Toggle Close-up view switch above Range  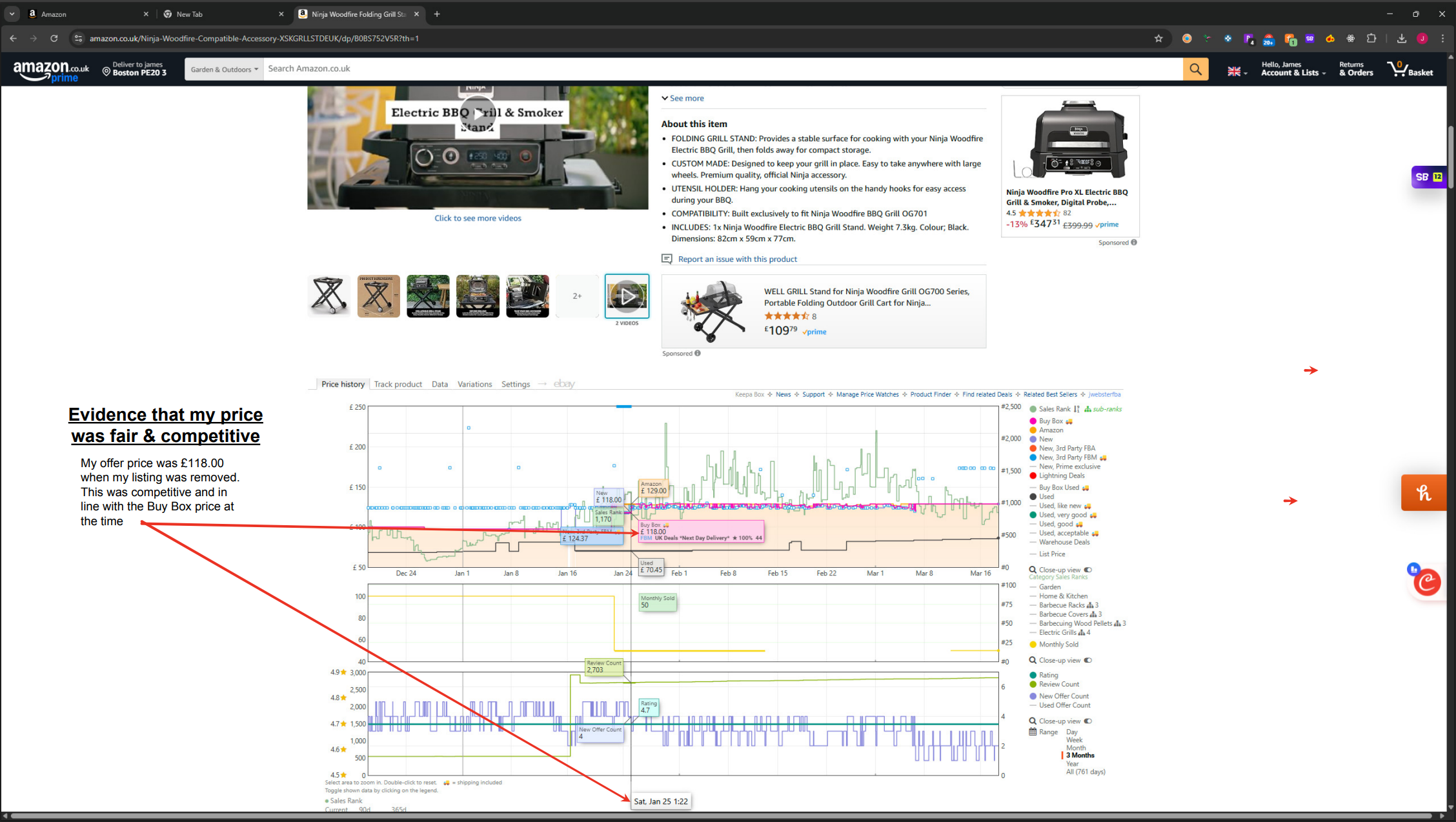1088,721
